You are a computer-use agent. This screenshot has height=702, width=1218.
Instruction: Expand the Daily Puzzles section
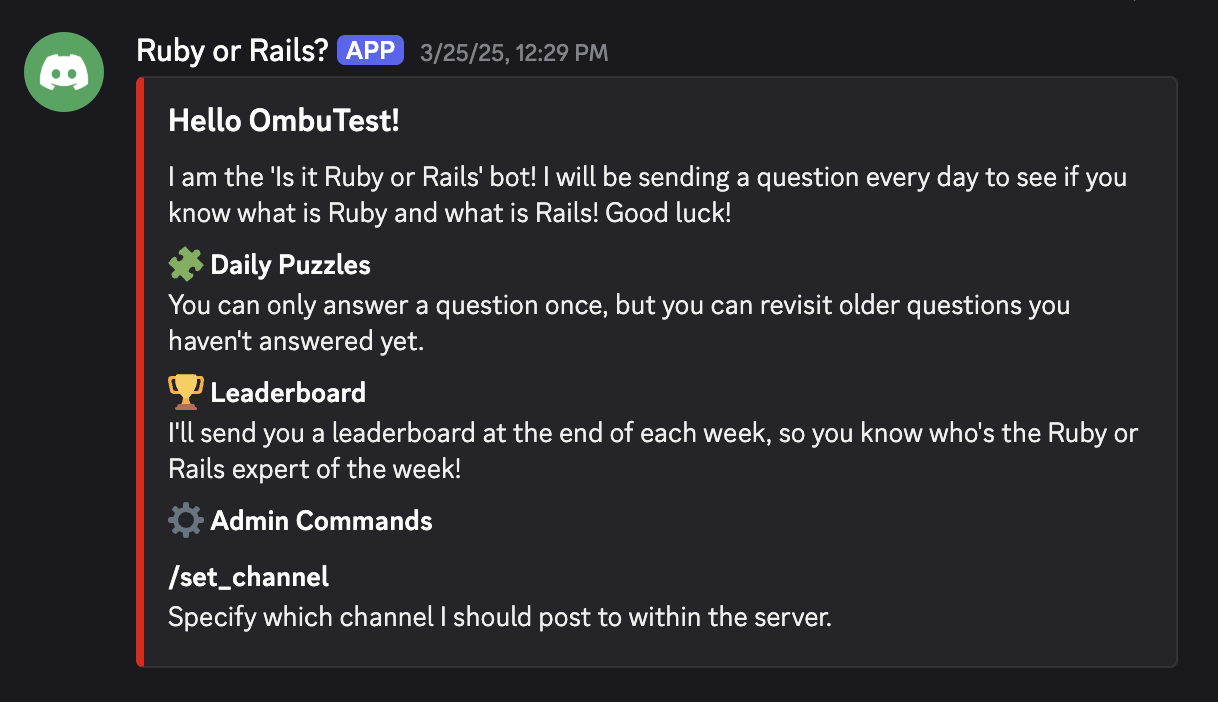coord(290,264)
